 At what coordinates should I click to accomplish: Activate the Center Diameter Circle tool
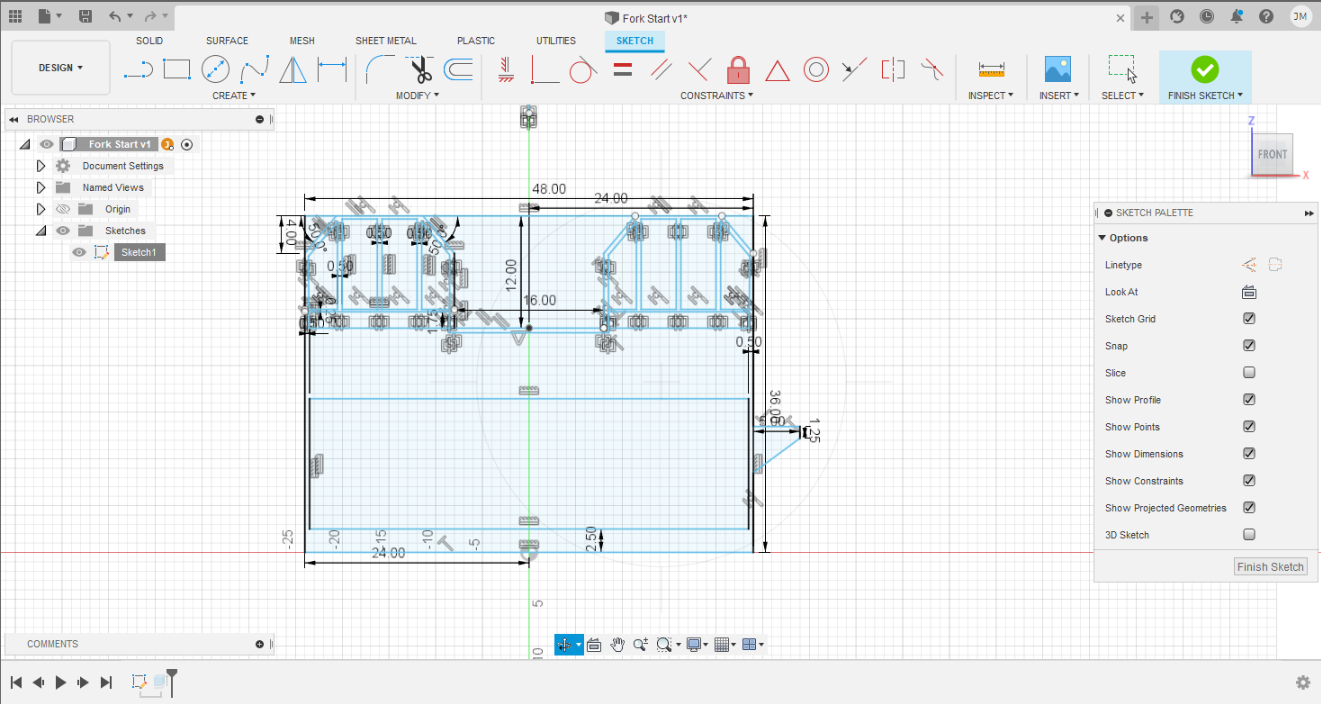point(214,68)
